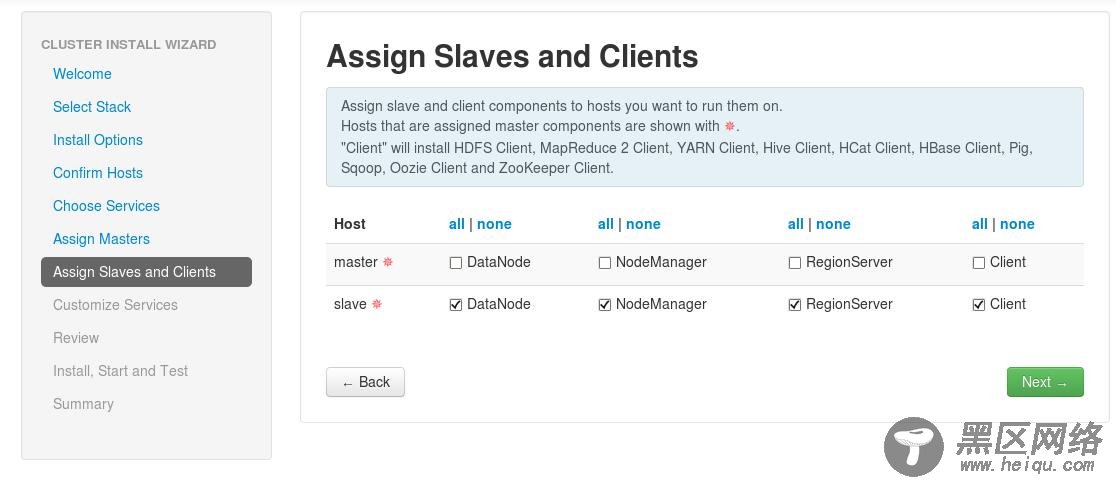Navigate to Select Stack step
Screen dimensions: 1116x482
click(x=92, y=107)
